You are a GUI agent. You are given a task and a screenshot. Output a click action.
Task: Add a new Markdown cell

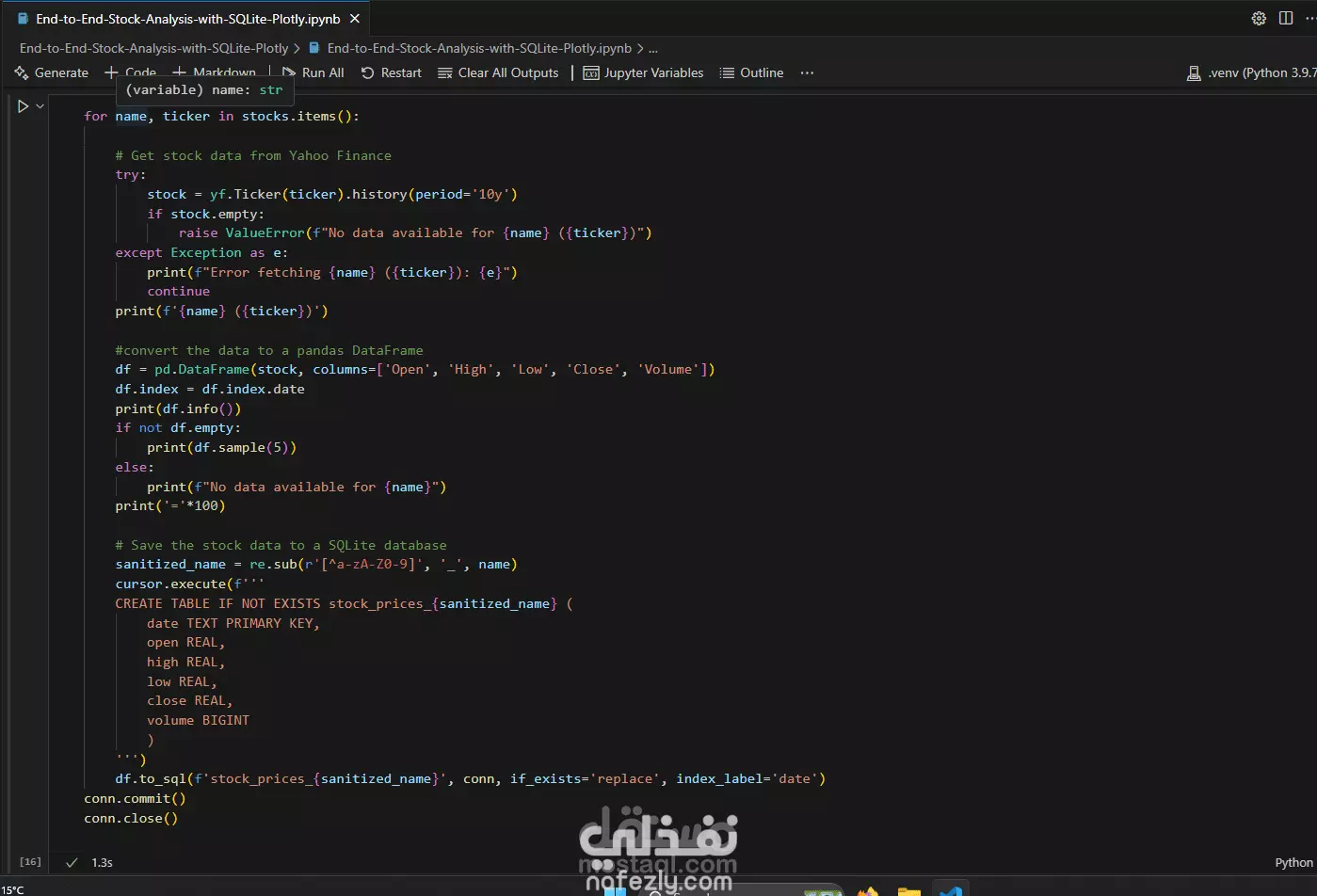(214, 72)
